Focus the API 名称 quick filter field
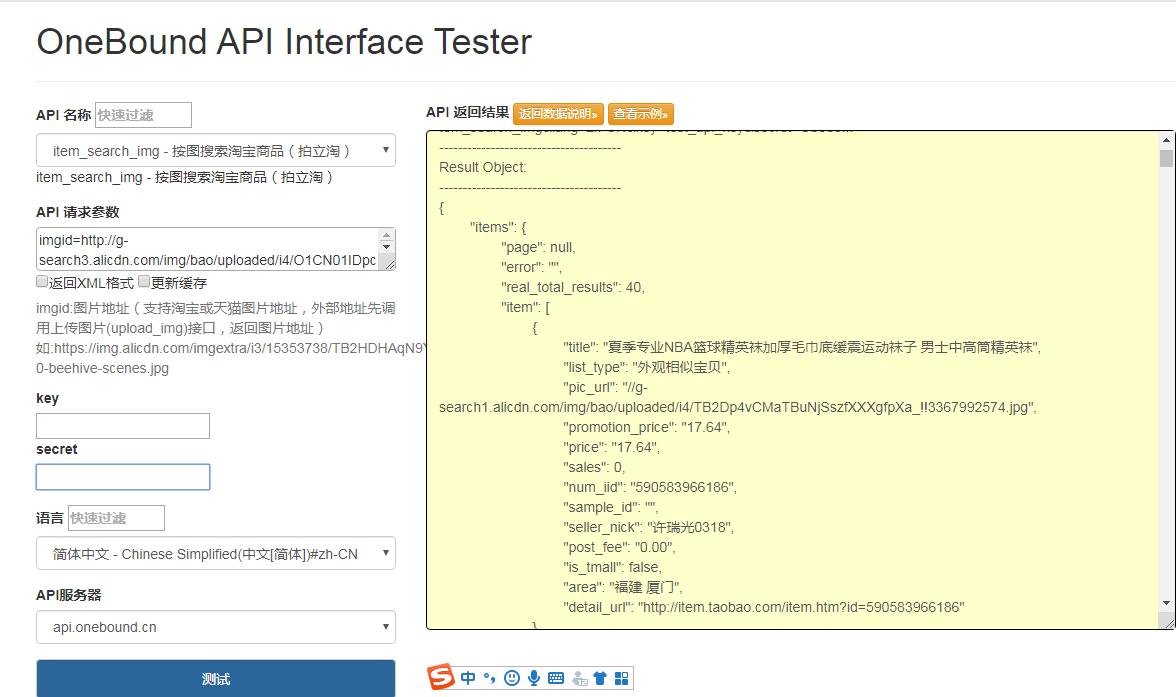The height and width of the screenshot is (697, 1176). (143, 115)
